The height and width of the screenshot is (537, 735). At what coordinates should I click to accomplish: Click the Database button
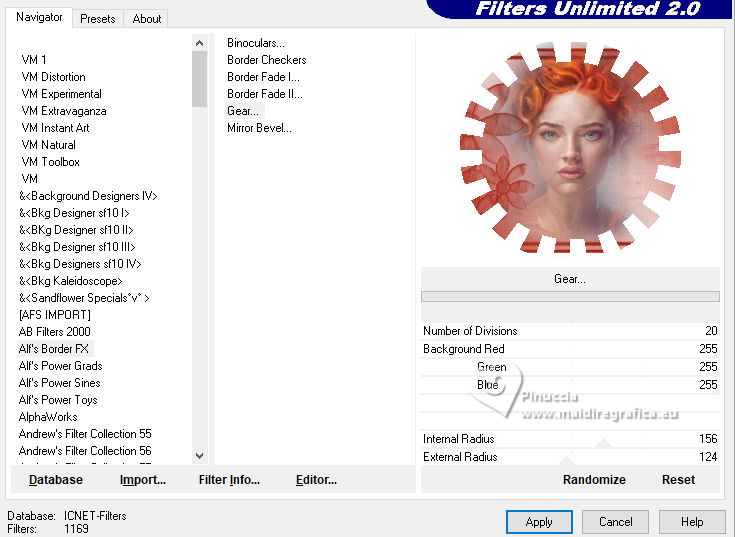pyautogui.click(x=56, y=480)
